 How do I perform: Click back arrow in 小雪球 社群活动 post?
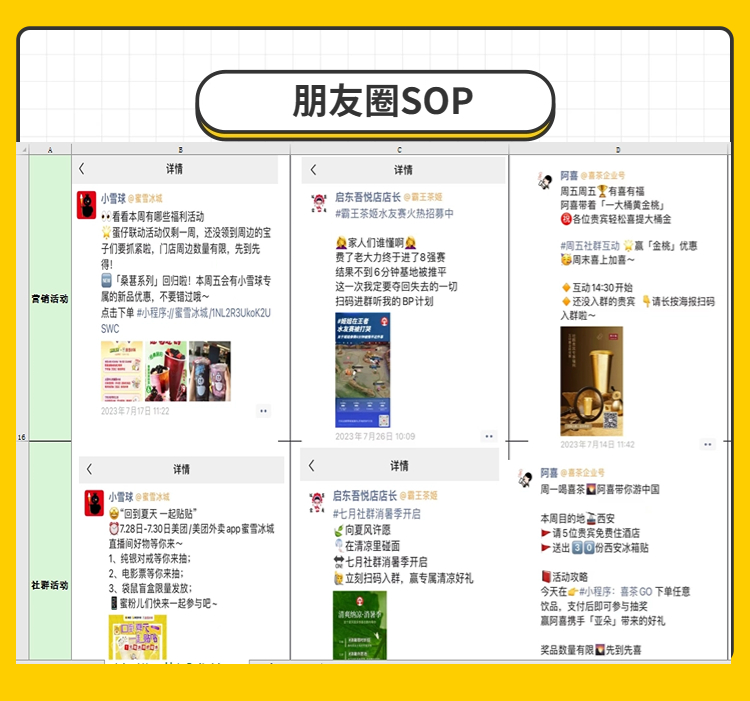coord(89,469)
